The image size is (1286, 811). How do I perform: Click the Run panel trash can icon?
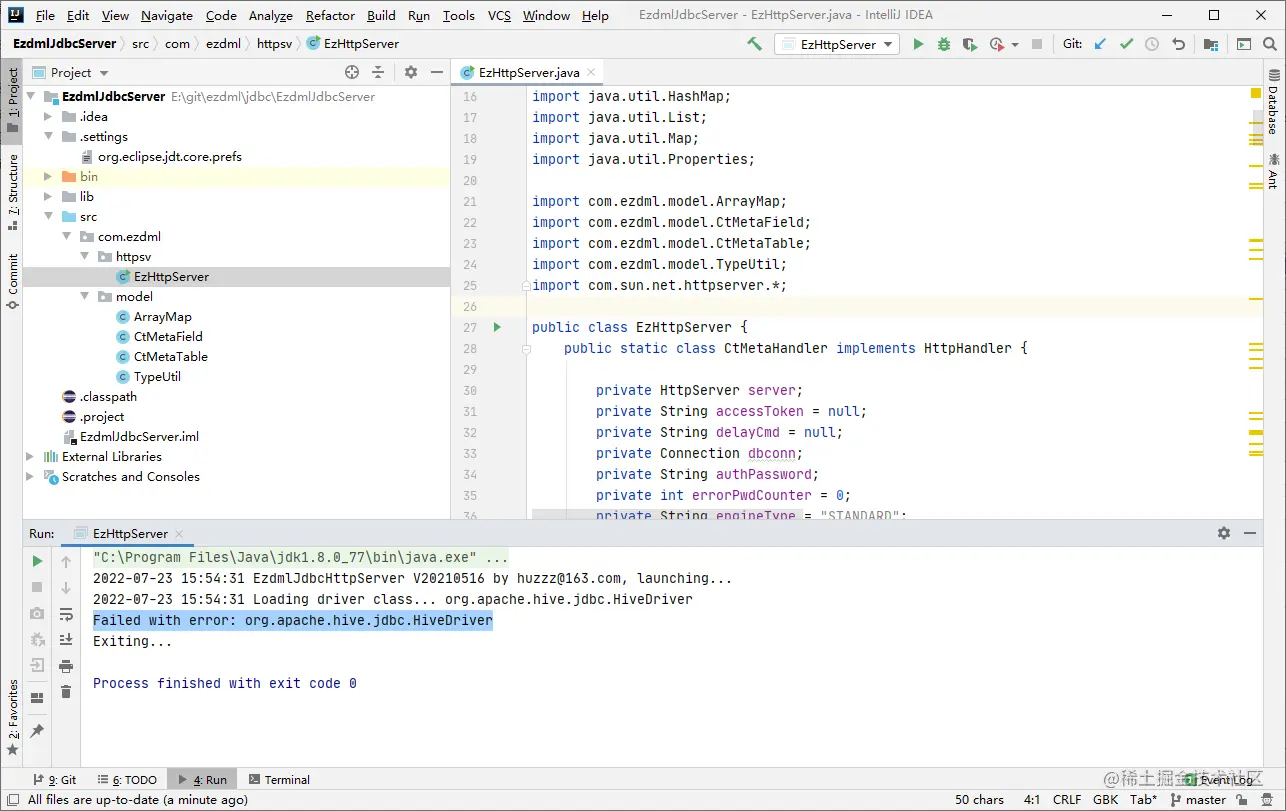click(x=66, y=692)
